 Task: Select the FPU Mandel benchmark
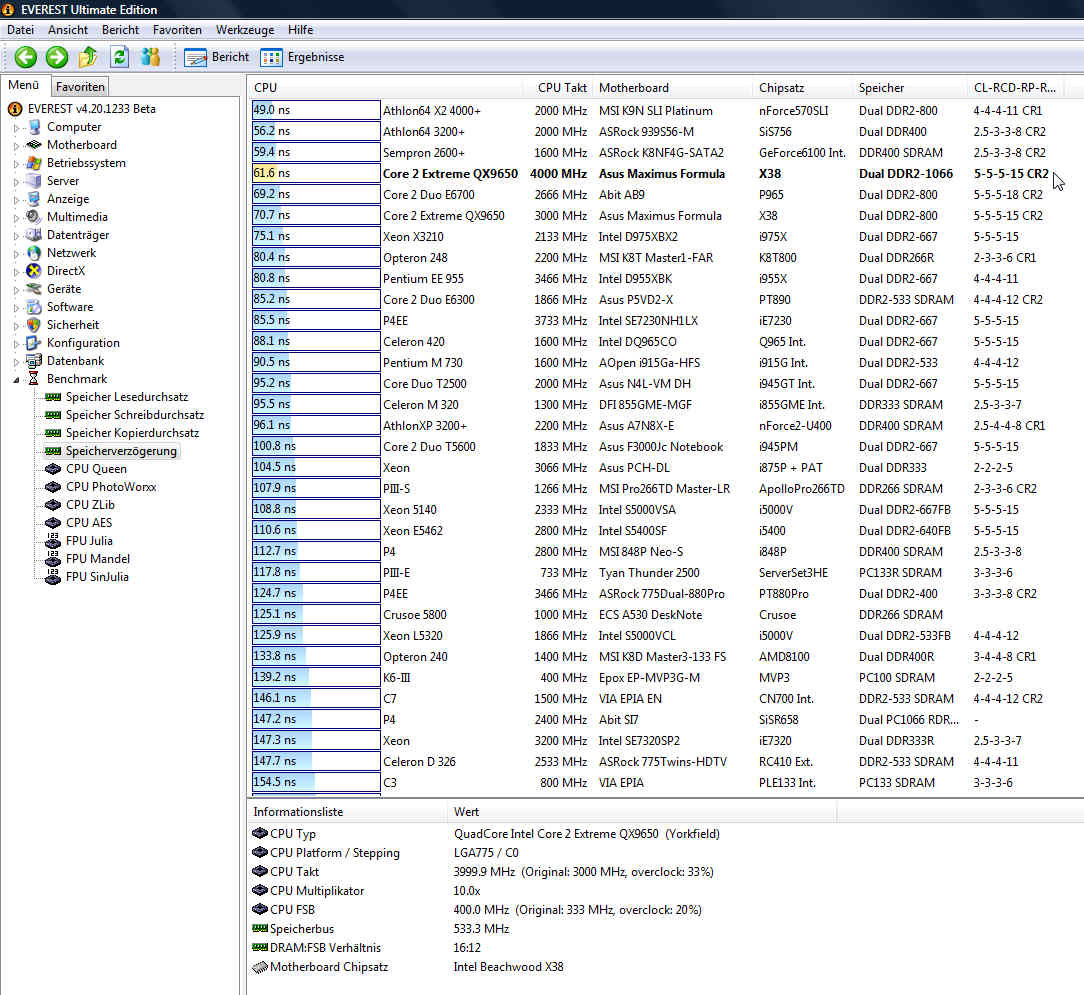[97, 559]
